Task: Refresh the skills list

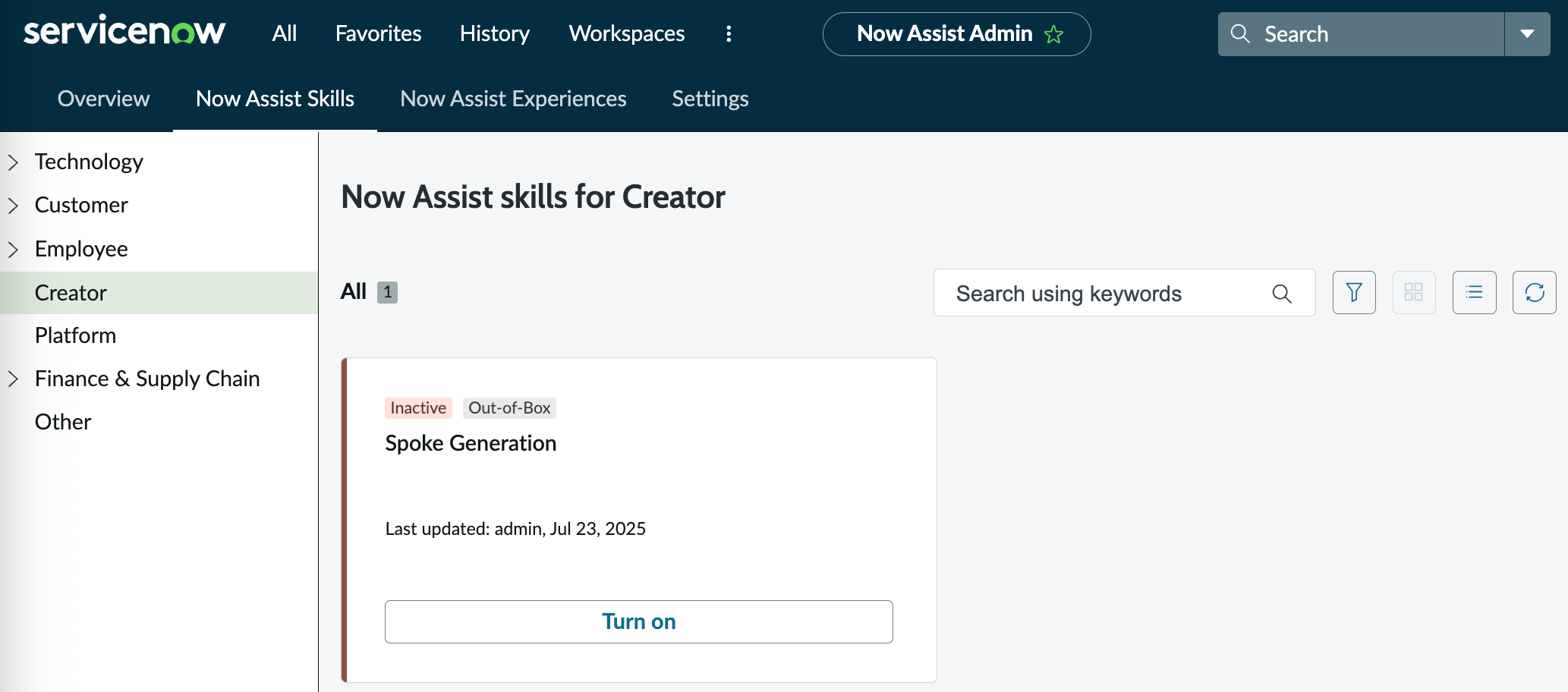Action: [1535, 292]
